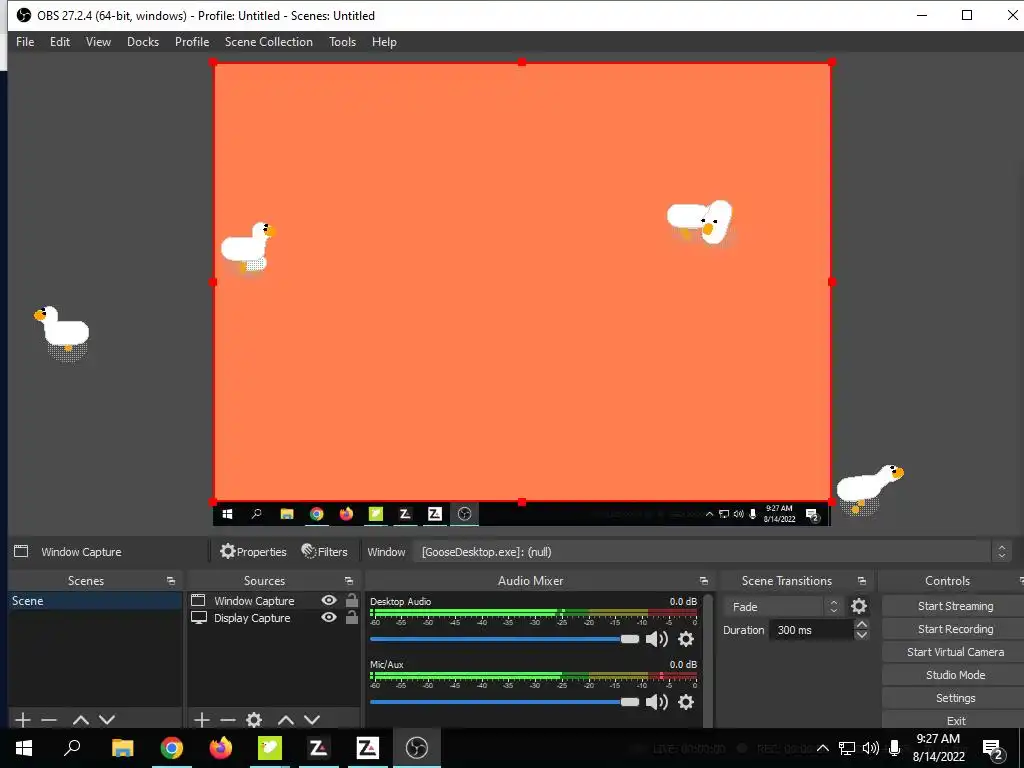The height and width of the screenshot is (768, 1024).
Task: Open Desktop Audio settings gear
Action: 686,639
